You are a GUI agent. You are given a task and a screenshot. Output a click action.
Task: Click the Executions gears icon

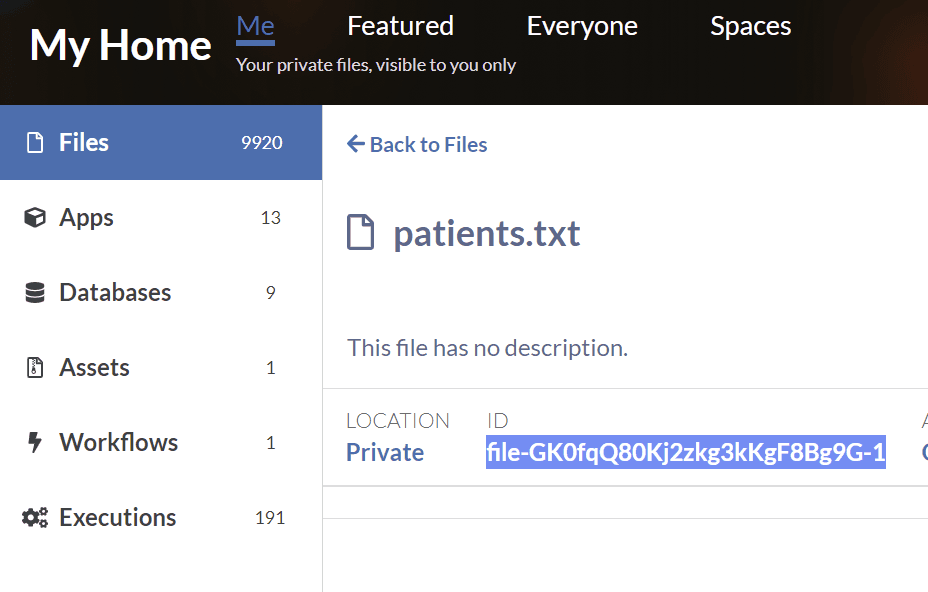click(35, 518)
